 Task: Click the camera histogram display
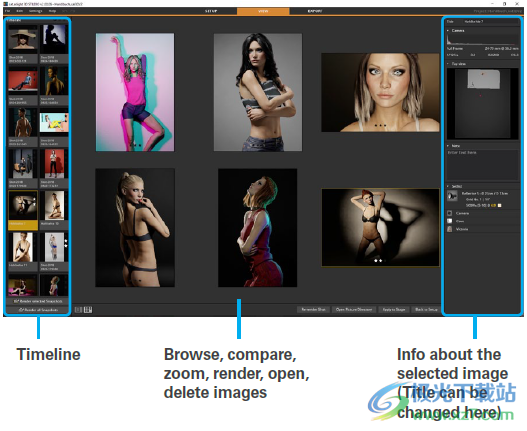point(483,40)
